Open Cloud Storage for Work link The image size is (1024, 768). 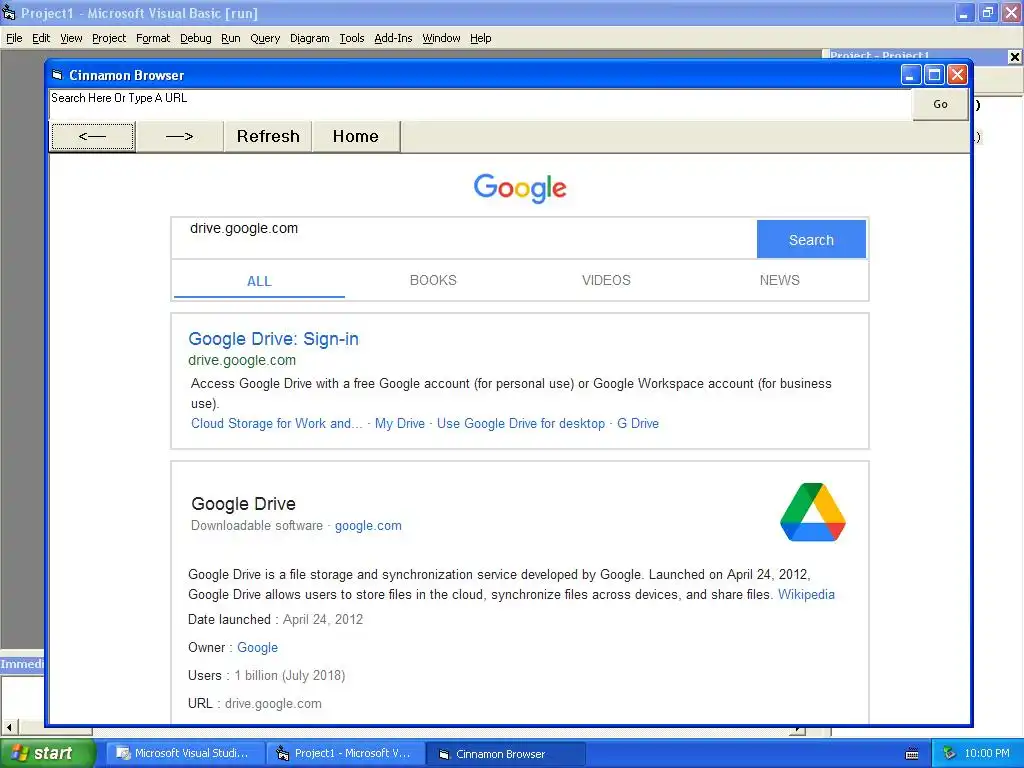click(x=277, y=423)
